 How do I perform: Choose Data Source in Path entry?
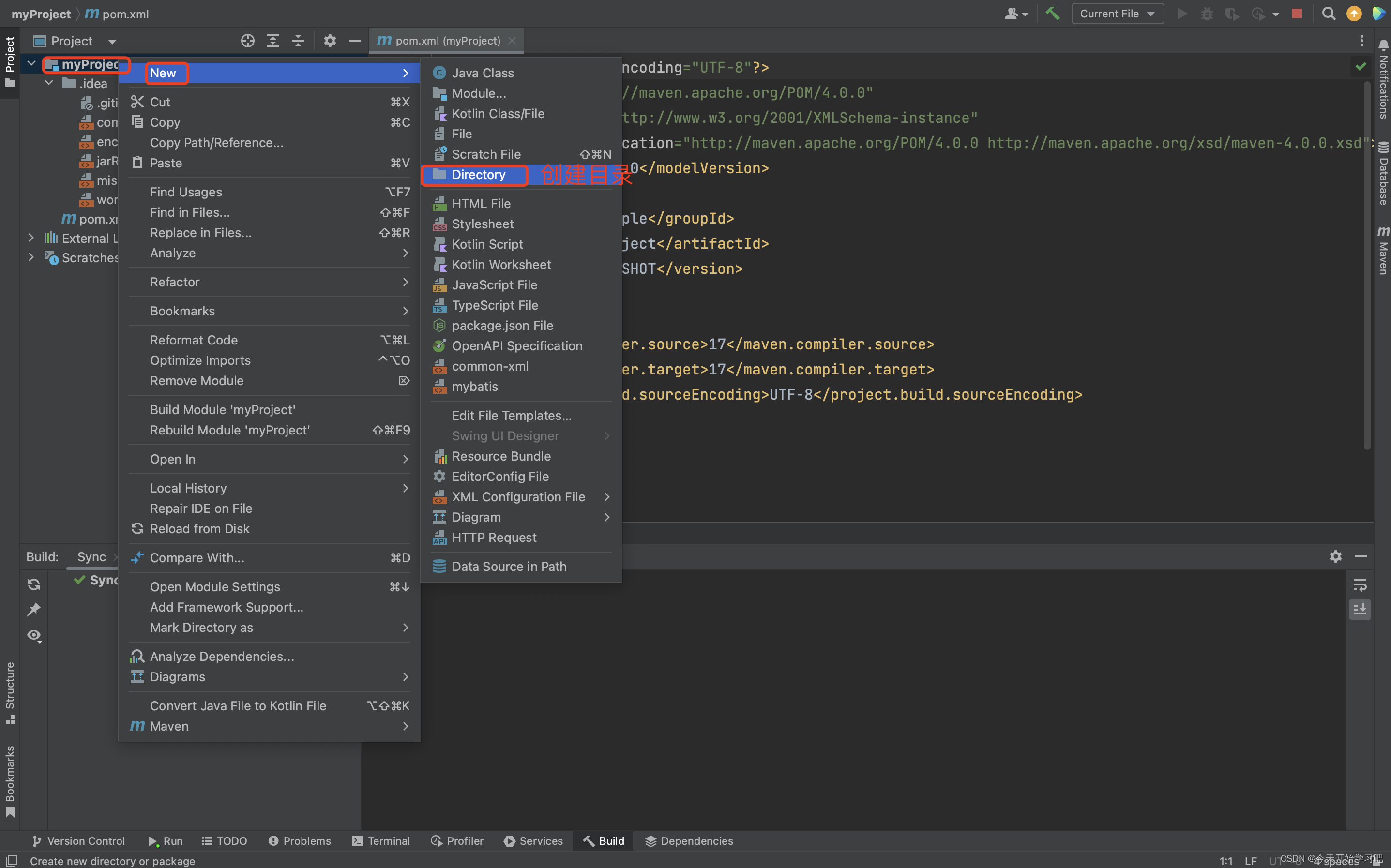[x=521, y=567]
